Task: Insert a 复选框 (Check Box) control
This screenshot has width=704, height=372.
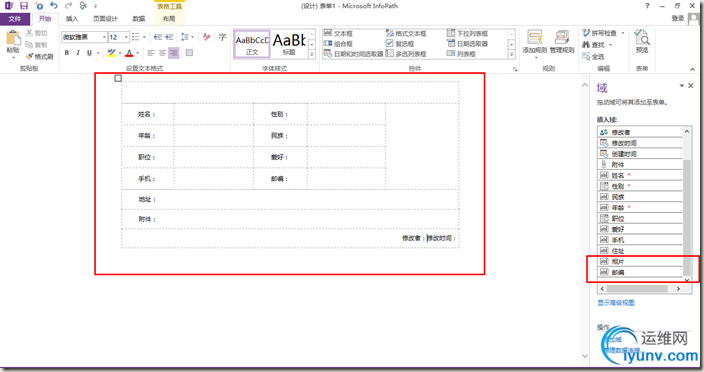Action: tap(400, 44)
